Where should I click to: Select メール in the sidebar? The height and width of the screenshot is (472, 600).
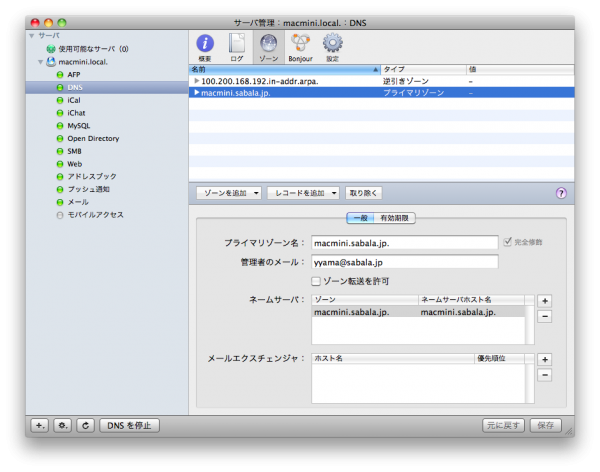pyautogui.click(x=78, y=202)
